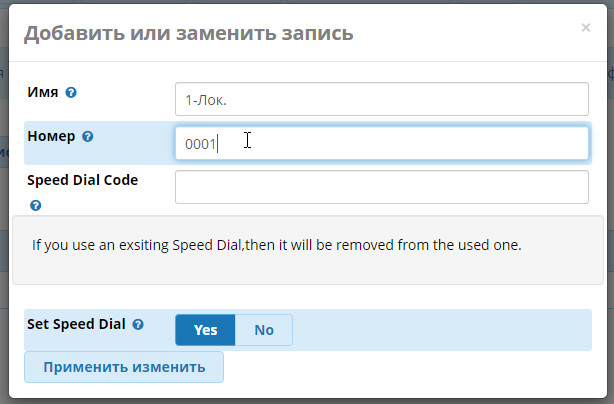Click the Номер label text
The height and width of the screenshot is (404, 614).
point(52,136)
